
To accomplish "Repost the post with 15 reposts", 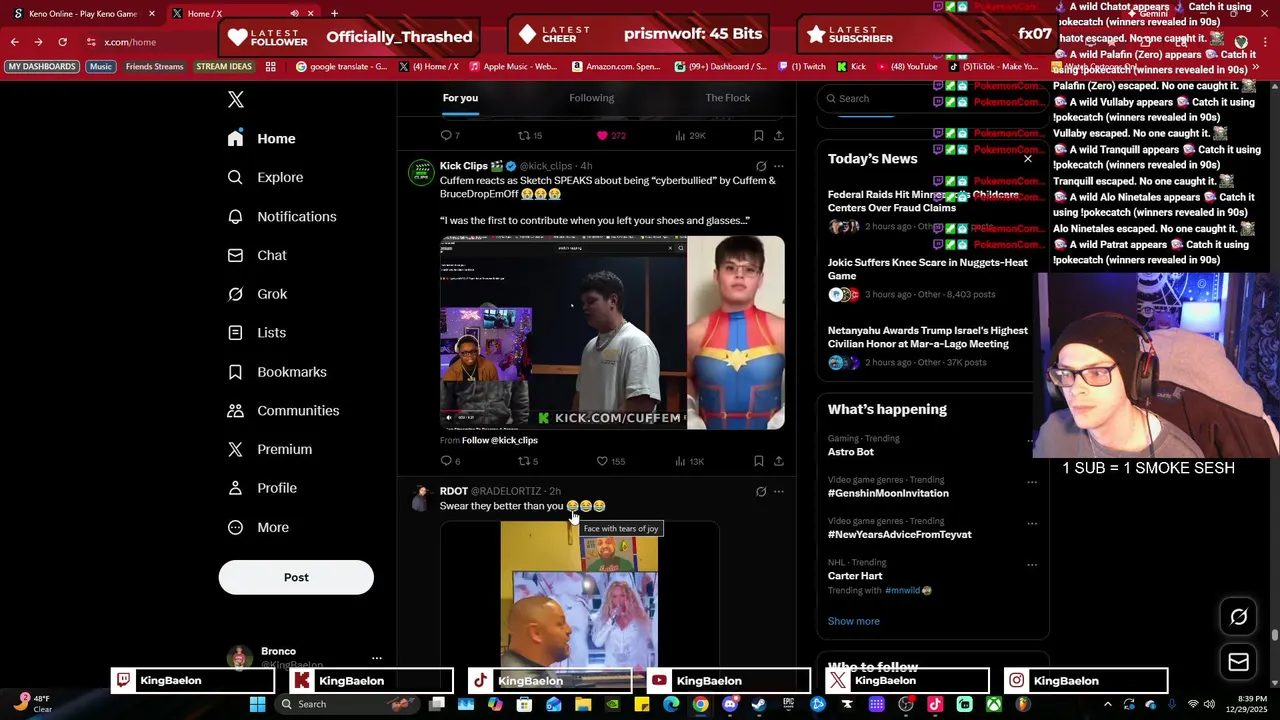I will (523, 135).
